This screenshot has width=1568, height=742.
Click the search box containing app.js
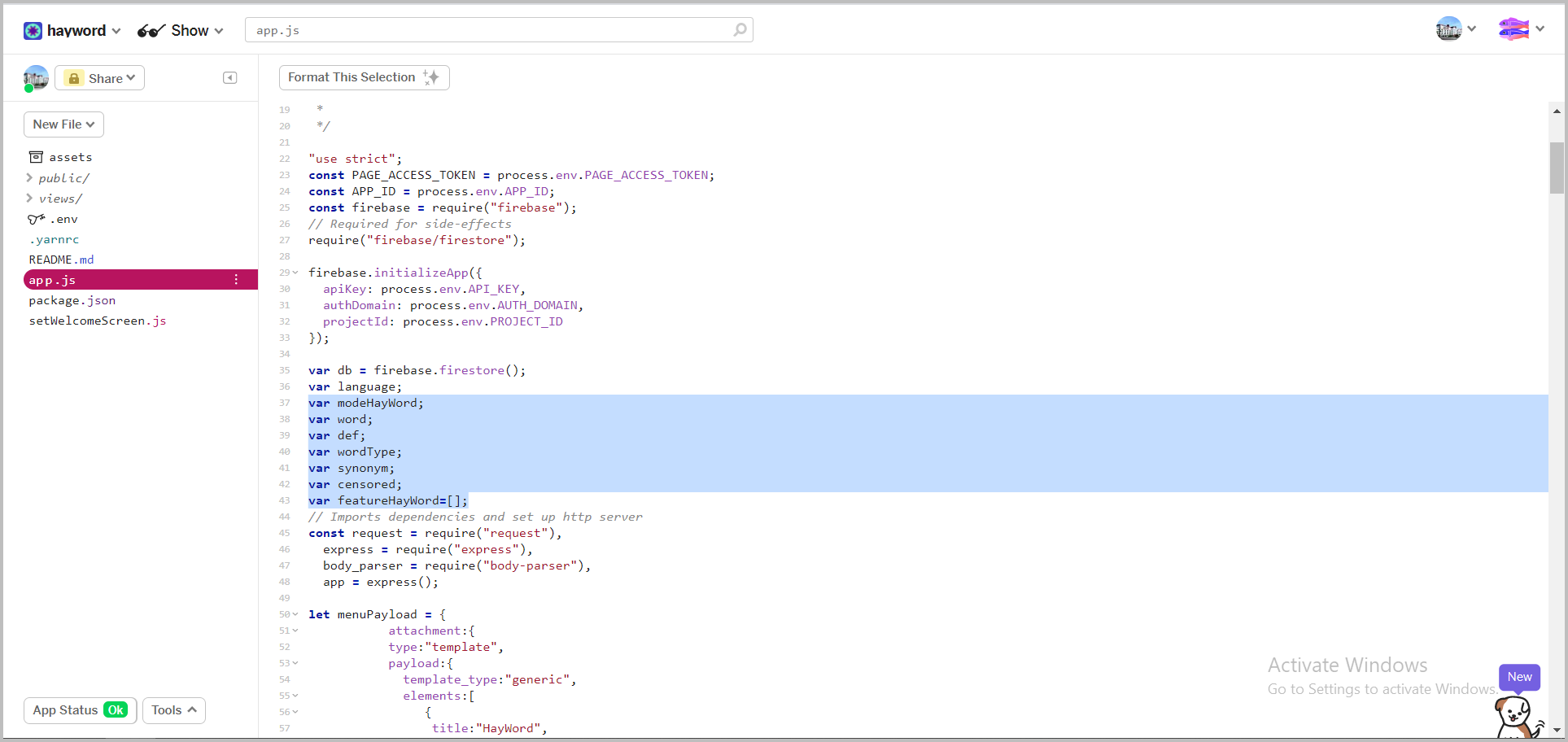pos(498,30)
